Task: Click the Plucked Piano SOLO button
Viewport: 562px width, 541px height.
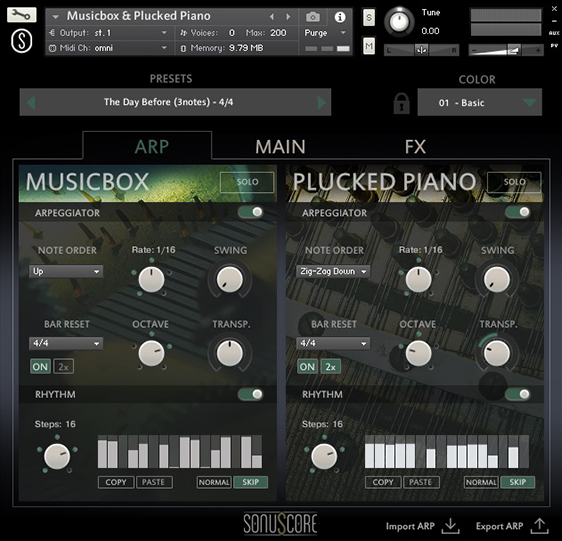Action: click(x=514, y=182)
